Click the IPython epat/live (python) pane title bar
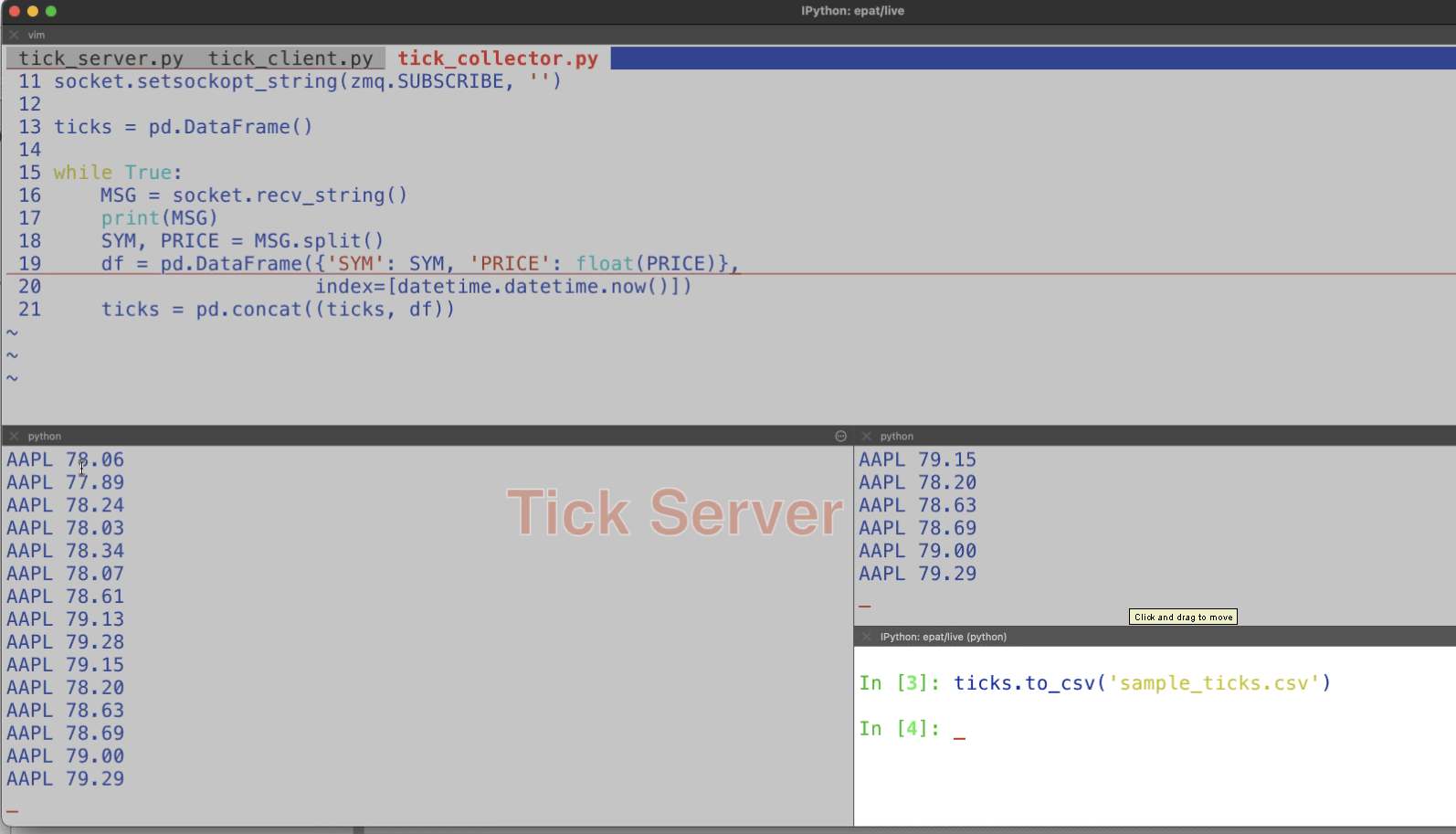Screen dimensions: 1456x834 point(943,637)
